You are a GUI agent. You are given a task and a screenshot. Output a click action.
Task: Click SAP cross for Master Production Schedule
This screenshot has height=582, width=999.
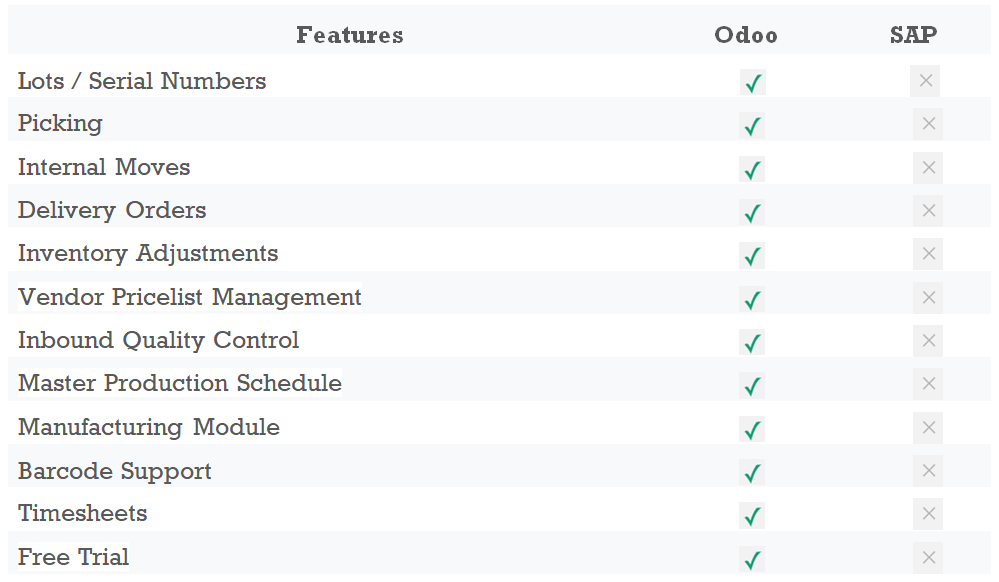[928, 384]
